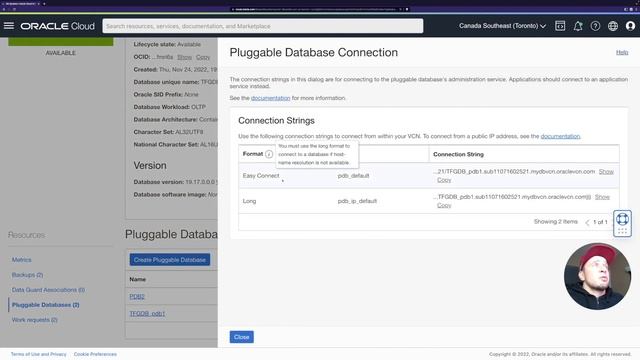
Task: Open the Help link in the panel header
Action: [622, 52]
